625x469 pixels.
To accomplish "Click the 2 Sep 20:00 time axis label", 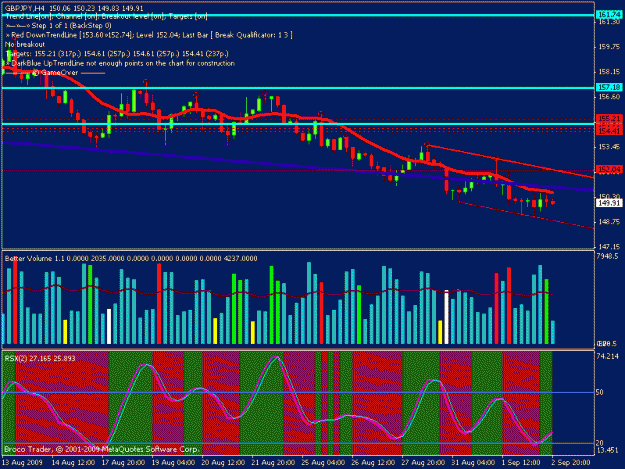I will [x=571, y=463].
